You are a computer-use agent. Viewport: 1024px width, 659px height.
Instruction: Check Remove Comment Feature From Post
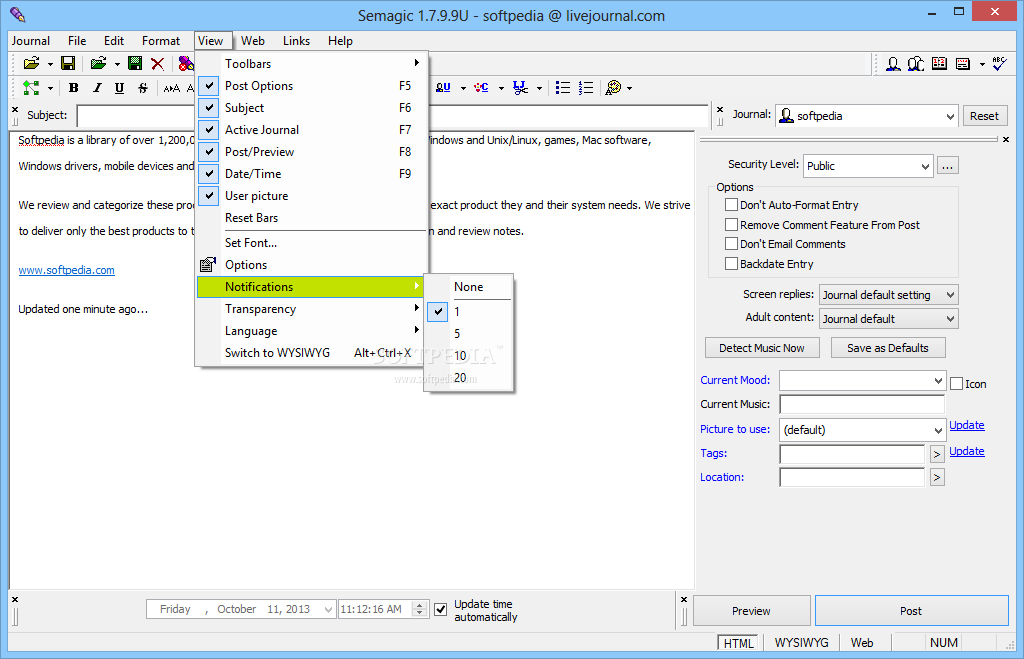coord(731,225)
